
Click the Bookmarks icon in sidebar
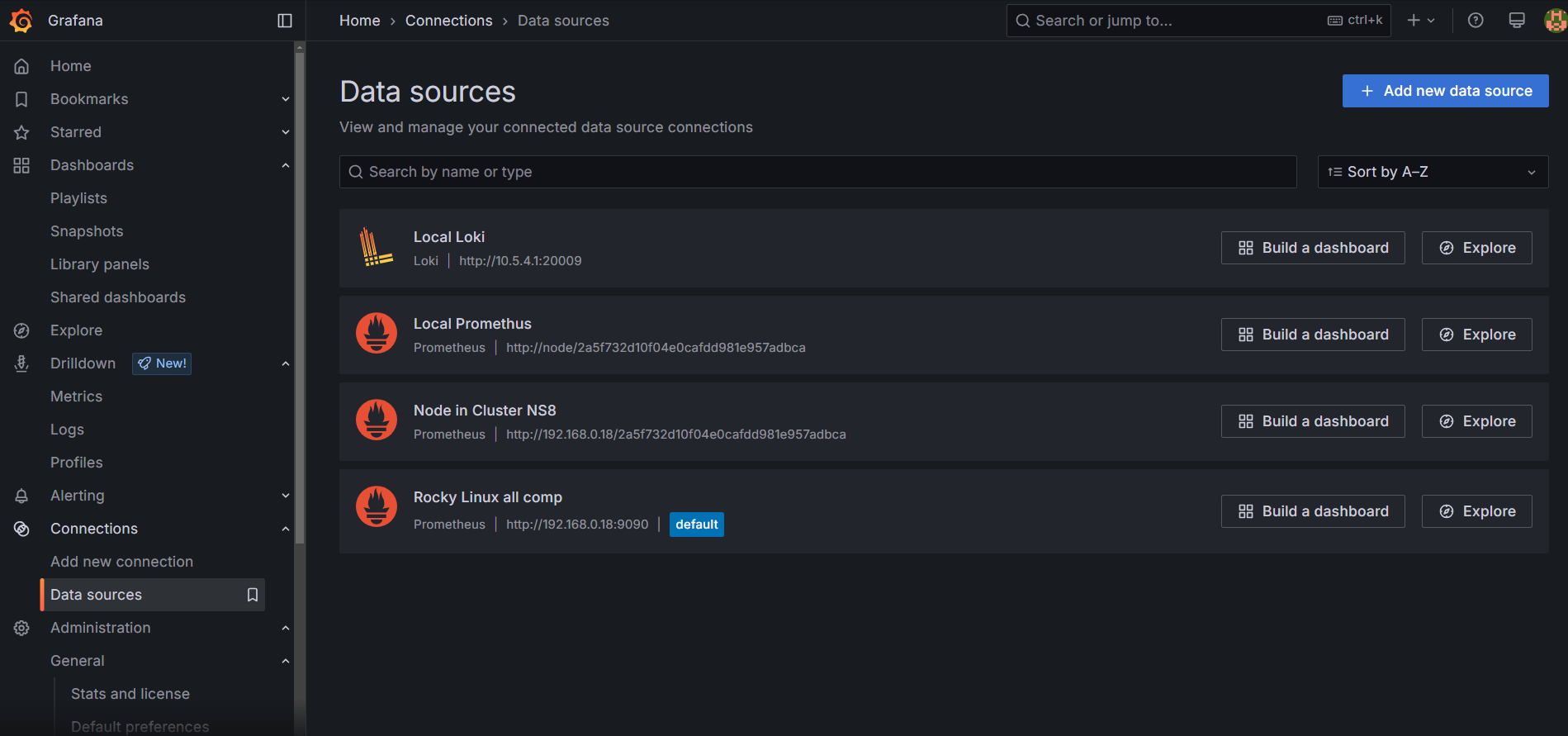point(21,99)
